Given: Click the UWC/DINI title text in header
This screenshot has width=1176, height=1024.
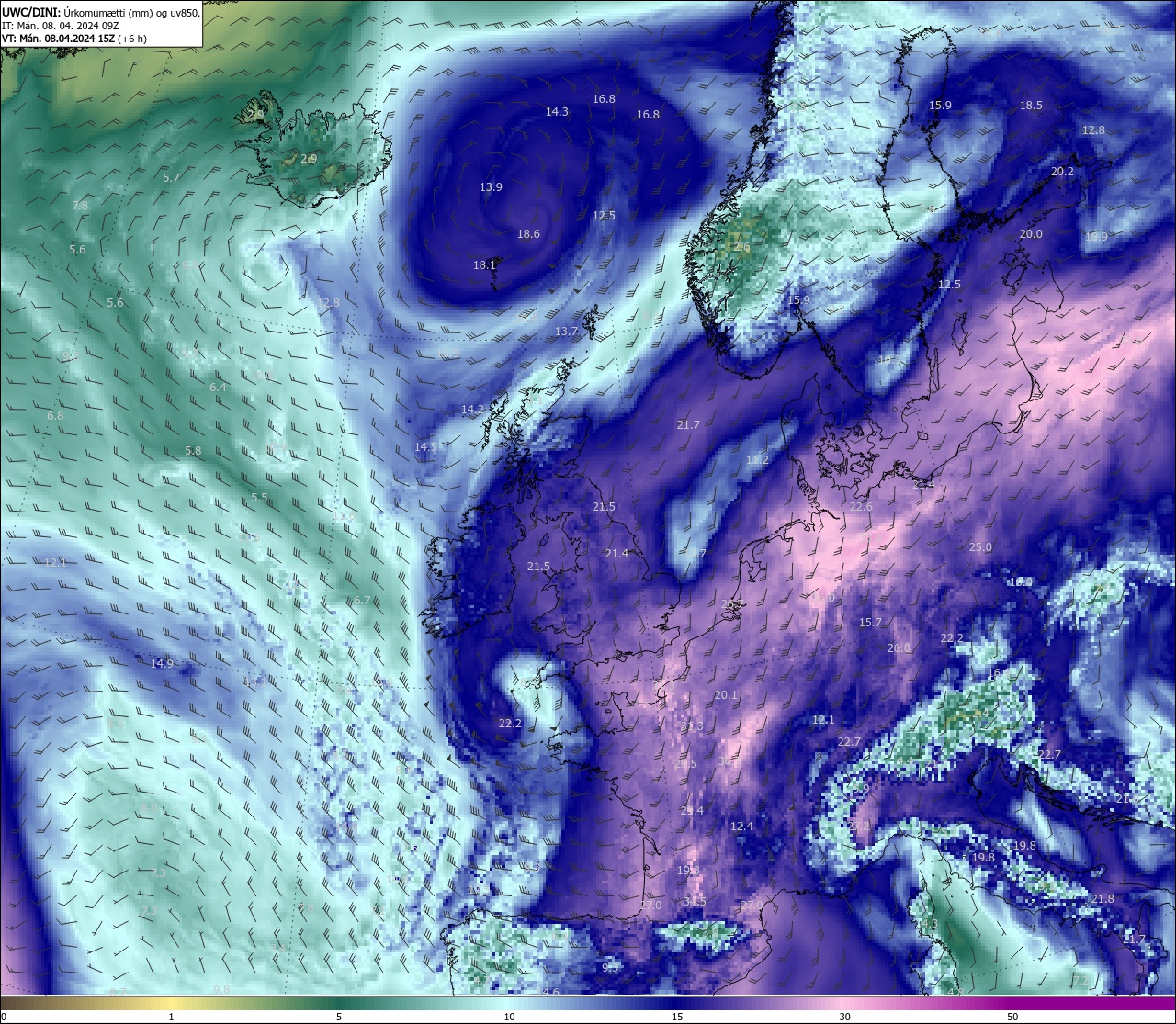Looking at the screenshot, I should click(31, 12).
